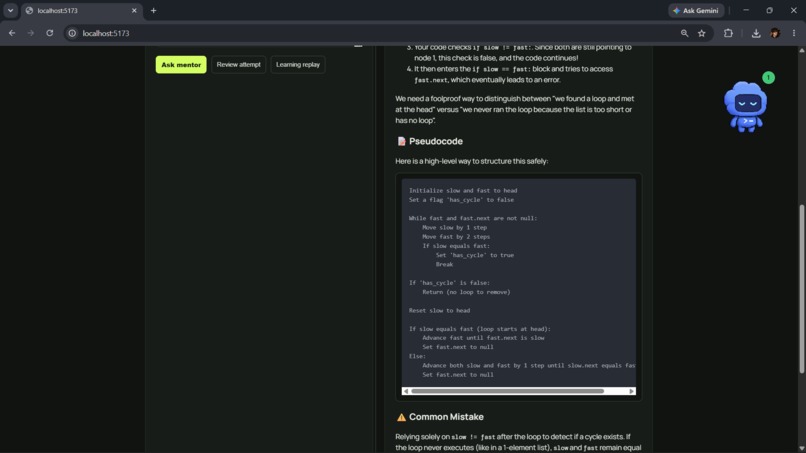
Task: Go back with browser back arrow
Action: (x=12, y=33)
